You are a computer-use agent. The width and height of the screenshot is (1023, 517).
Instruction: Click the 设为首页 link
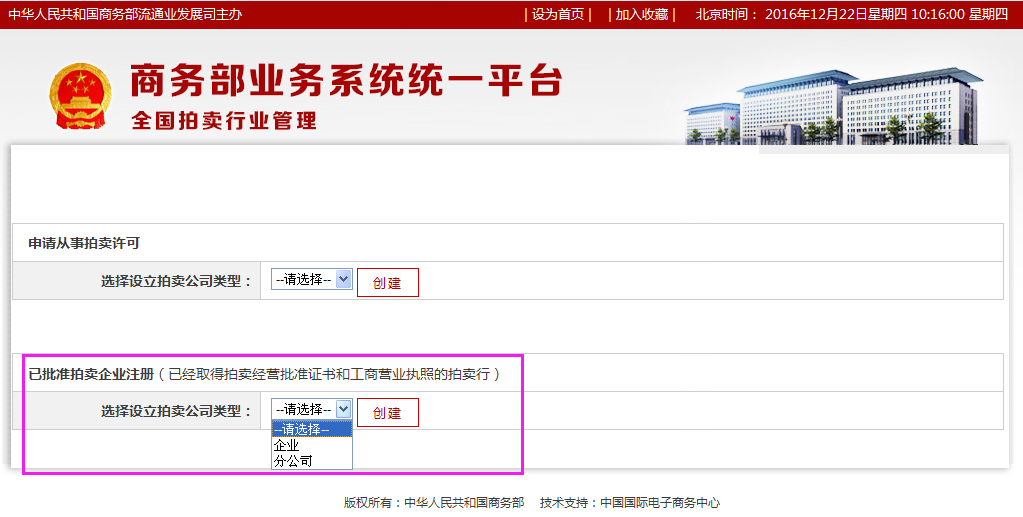tap(558, 14)
